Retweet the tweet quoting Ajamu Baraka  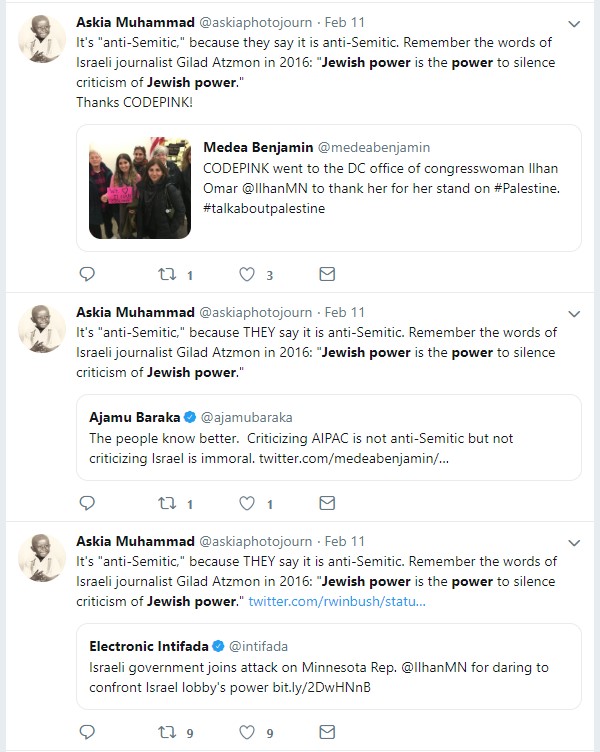pyautogui.click(x=167, y=503)
